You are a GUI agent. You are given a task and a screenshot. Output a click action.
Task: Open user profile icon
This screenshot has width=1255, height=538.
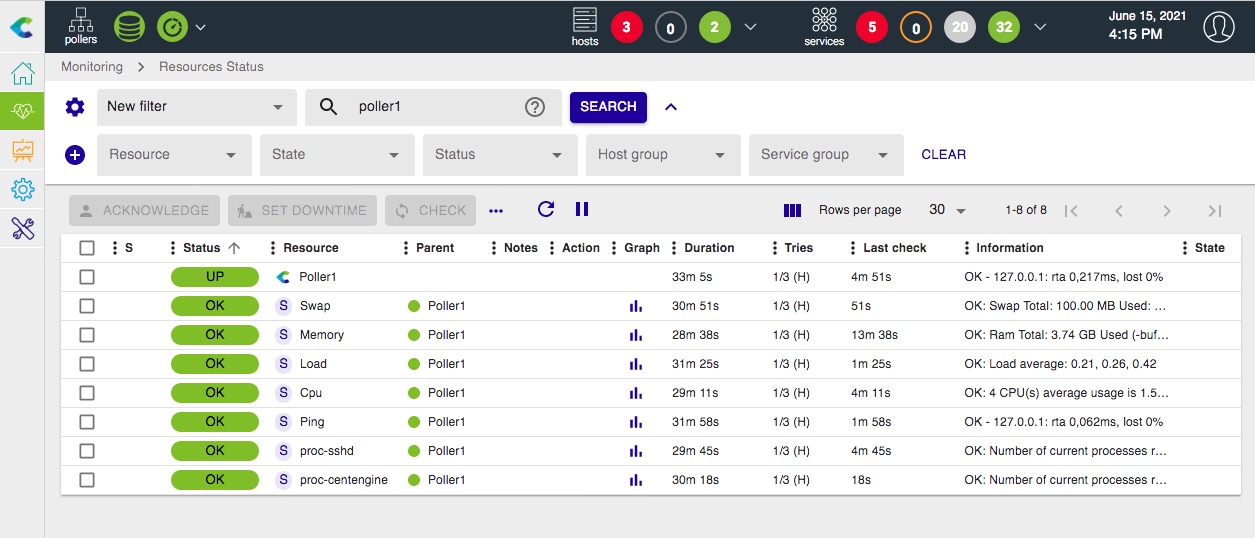[x=1218, y=27]
